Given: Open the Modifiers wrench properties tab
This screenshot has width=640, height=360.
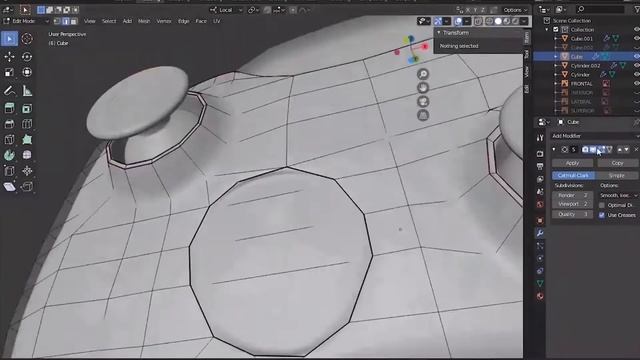Looking at the screenshot, I should click(540, 233).
